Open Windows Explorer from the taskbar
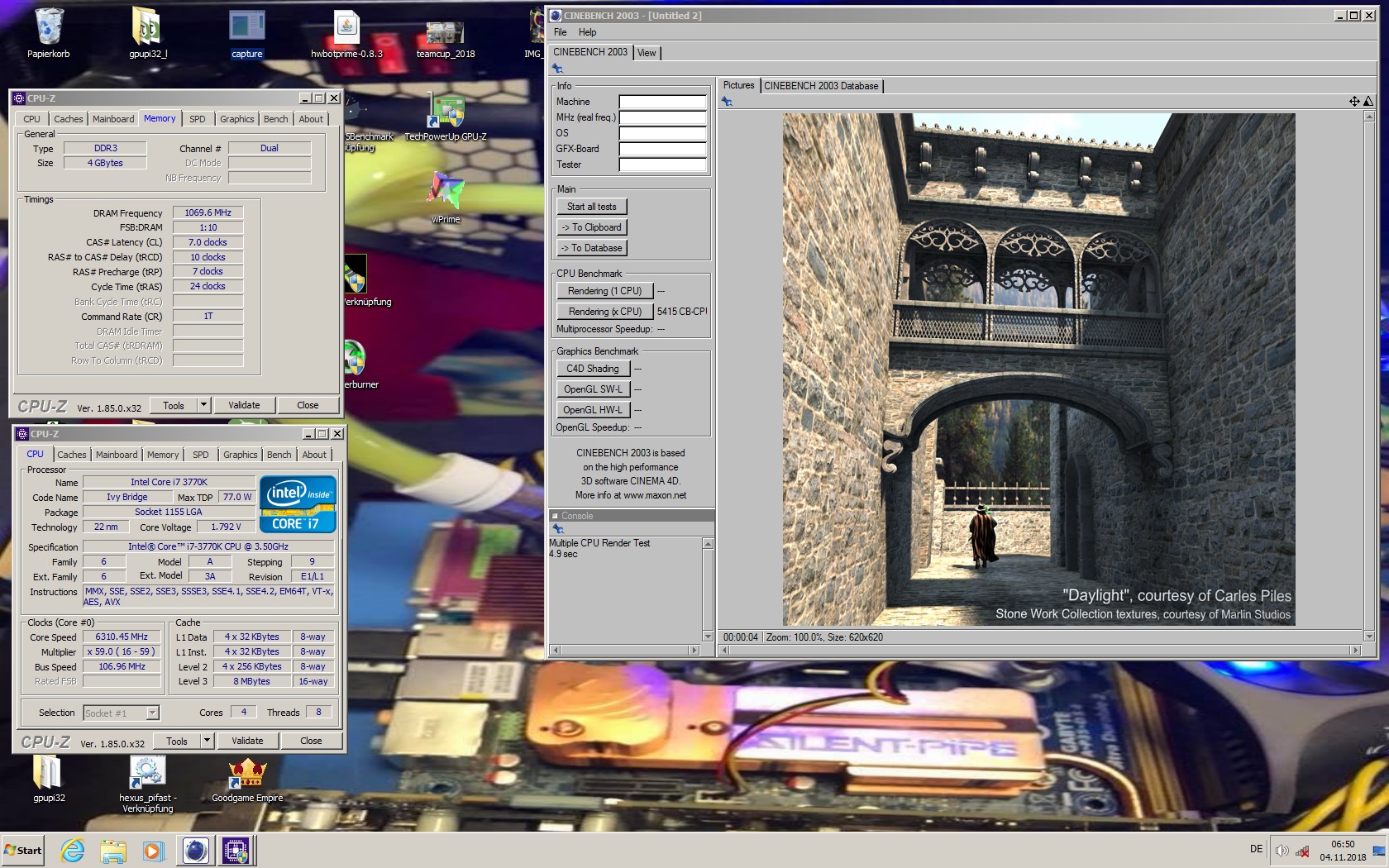Viewport: 1389px width, 868px height. pyautogui.click(x=113, y=851)
